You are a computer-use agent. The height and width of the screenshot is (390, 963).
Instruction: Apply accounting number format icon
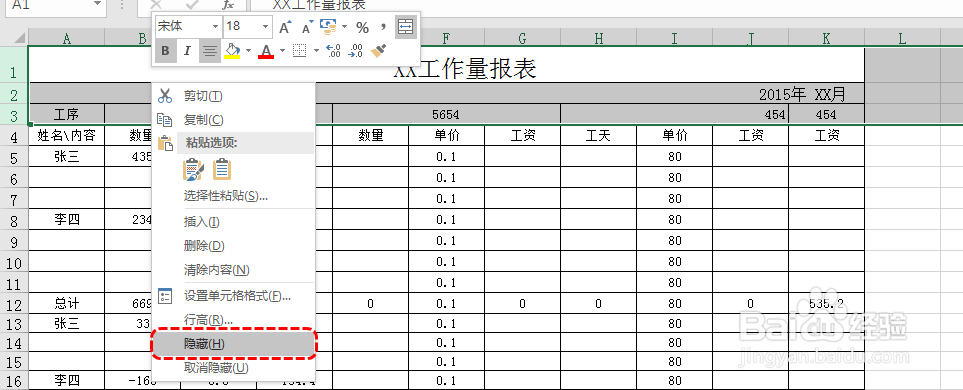click(328, 26)
